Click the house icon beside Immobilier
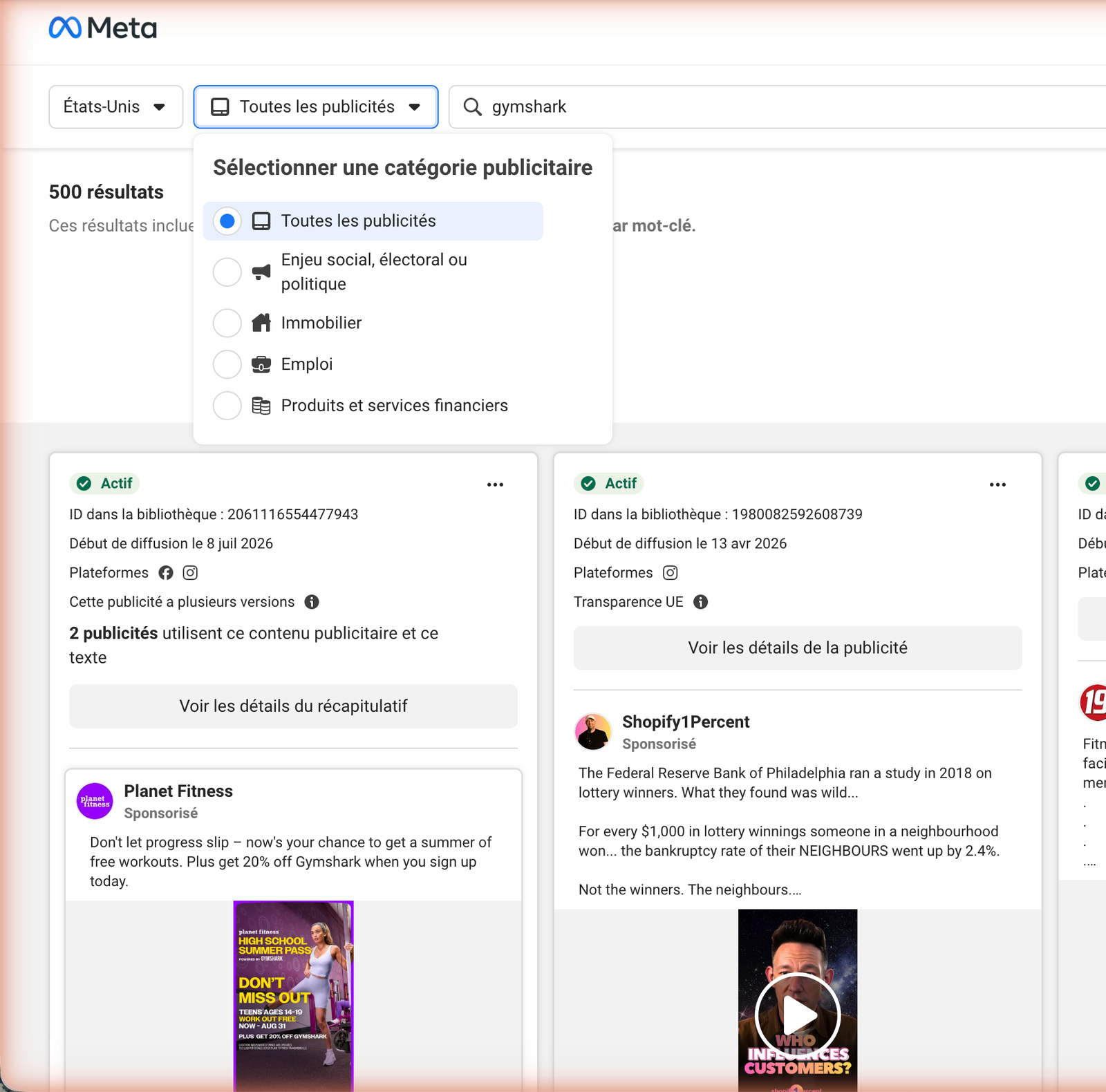 [x=261, y=323]
